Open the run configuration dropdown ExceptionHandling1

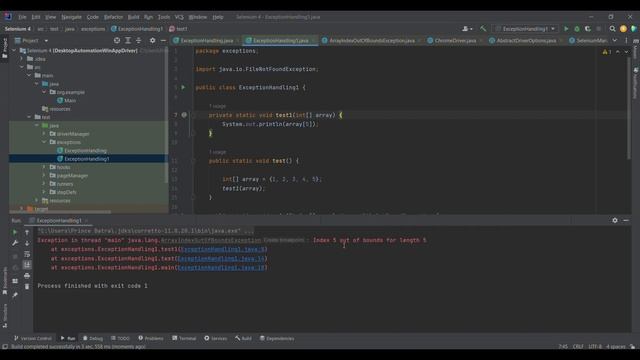[x=525, y=29]
